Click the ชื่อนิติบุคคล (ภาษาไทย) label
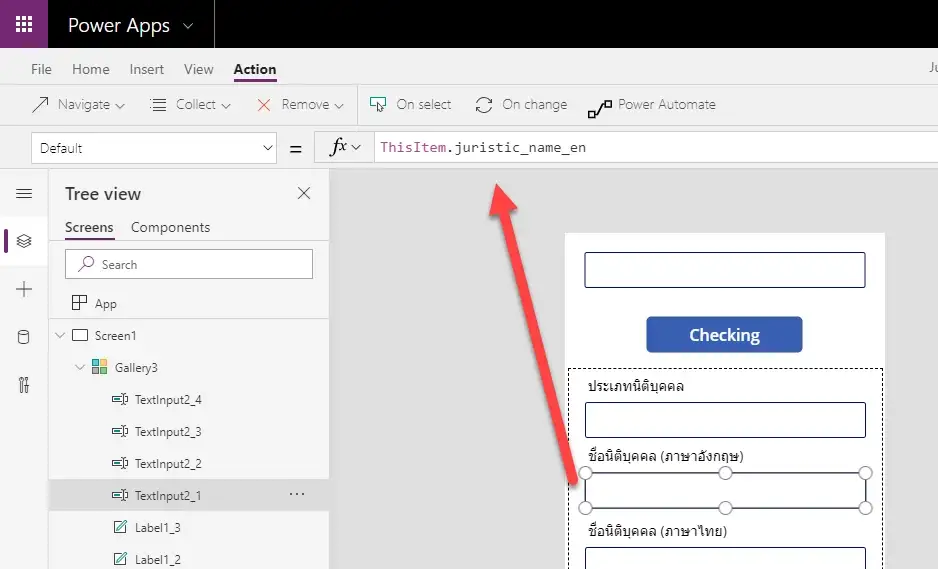The width and height of the screenshot is (938, 569). point(657,531)
